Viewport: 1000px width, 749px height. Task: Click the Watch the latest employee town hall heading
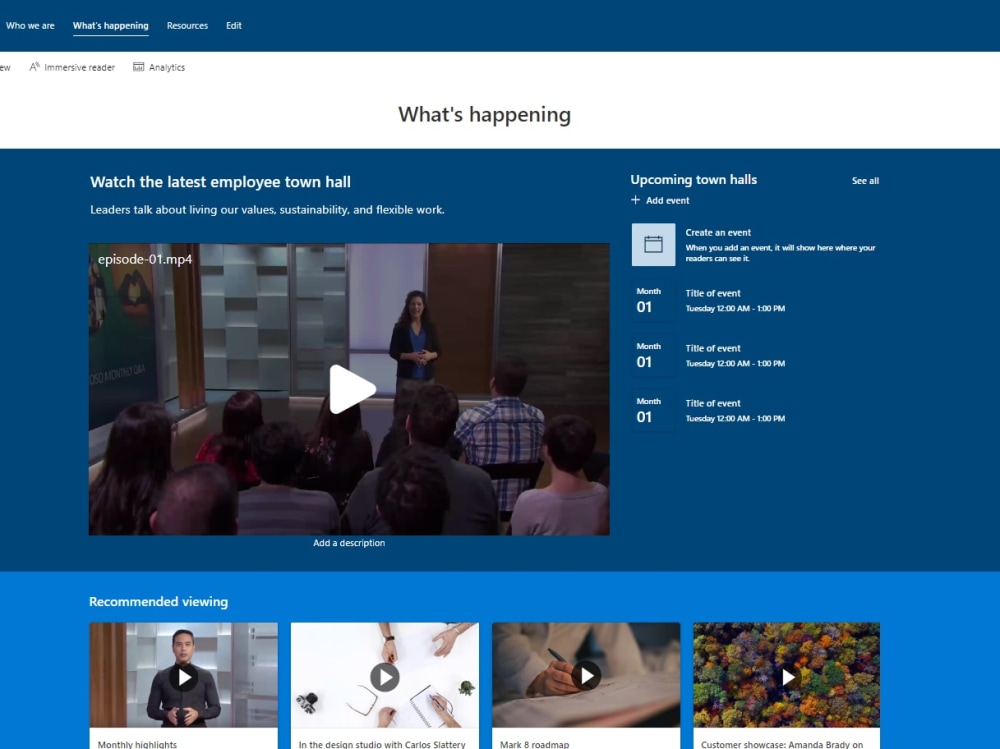point(220,182)
